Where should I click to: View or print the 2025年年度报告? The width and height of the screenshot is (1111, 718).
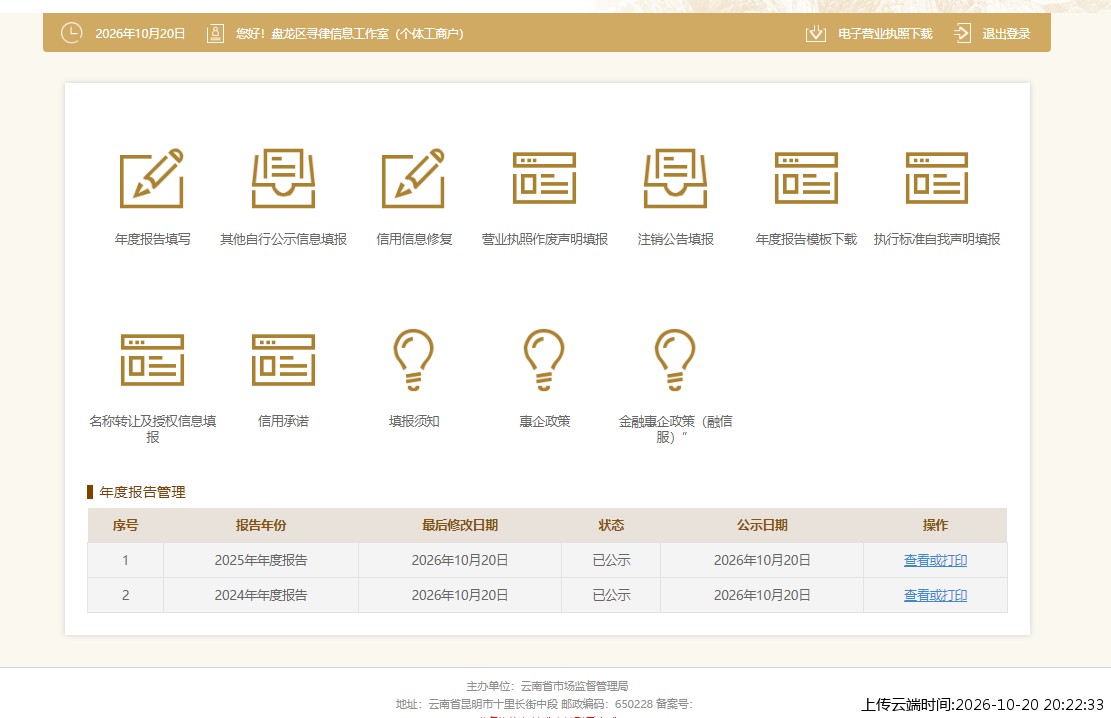[935, 561]
